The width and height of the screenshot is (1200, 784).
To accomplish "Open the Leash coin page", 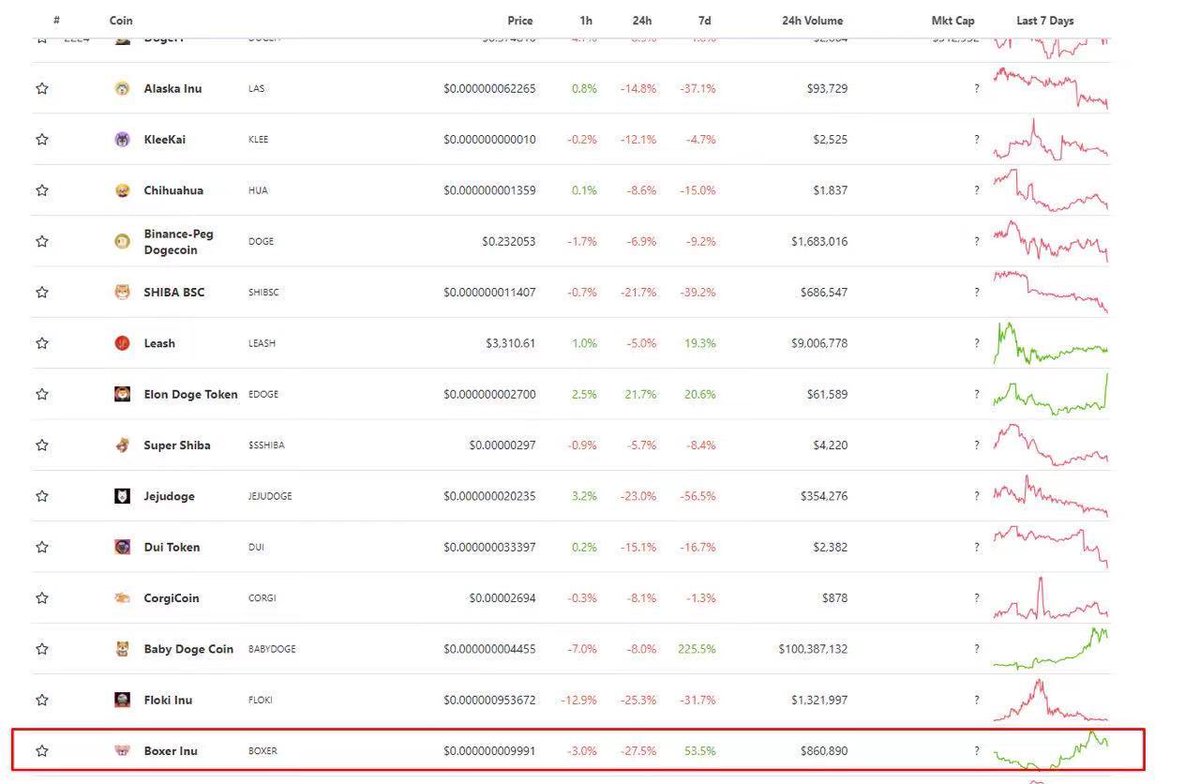I will click(159, 344).
